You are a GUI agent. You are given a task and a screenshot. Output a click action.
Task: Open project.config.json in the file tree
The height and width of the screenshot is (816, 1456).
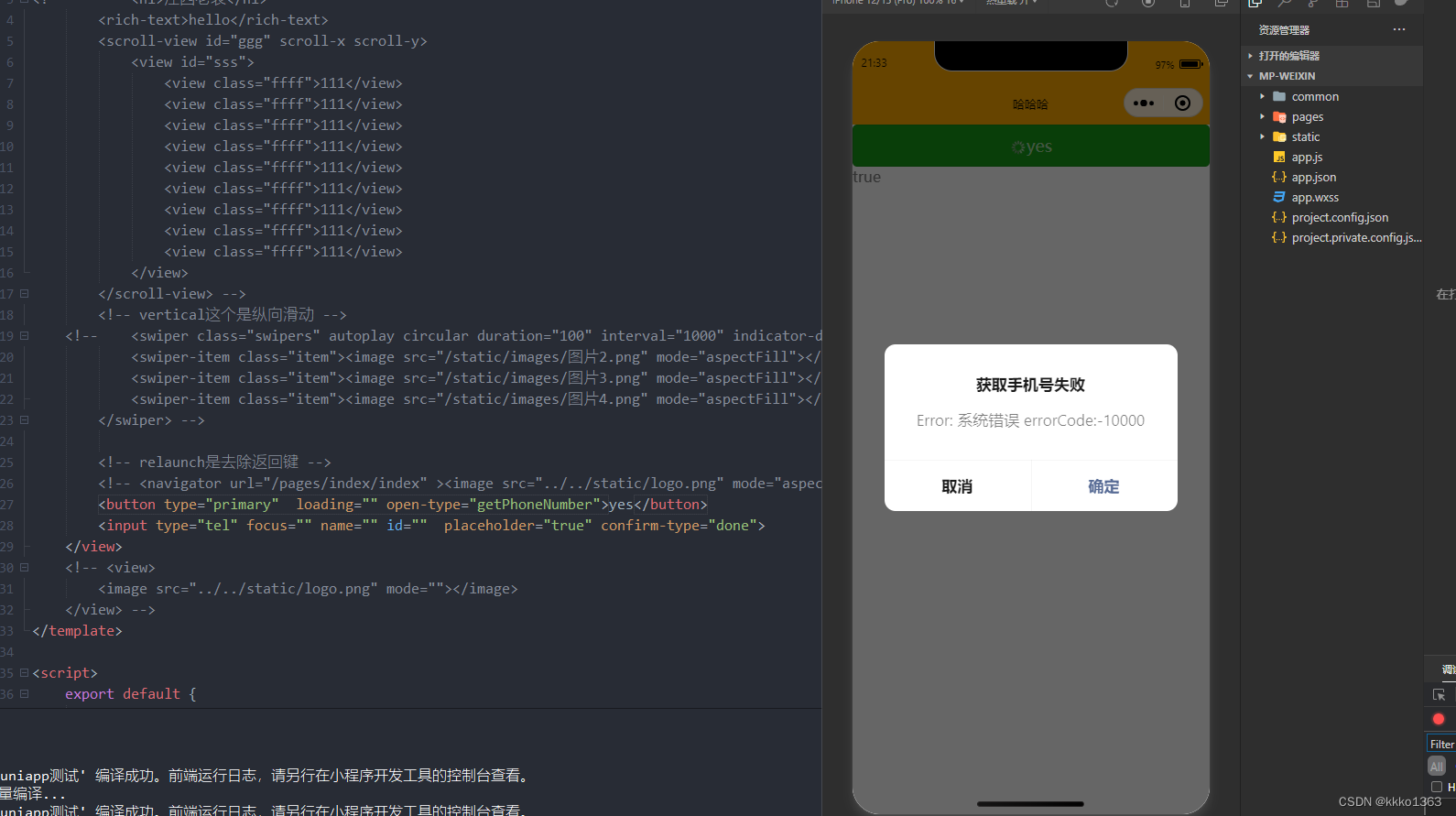pyautogui.click(x=1340, y=217)
